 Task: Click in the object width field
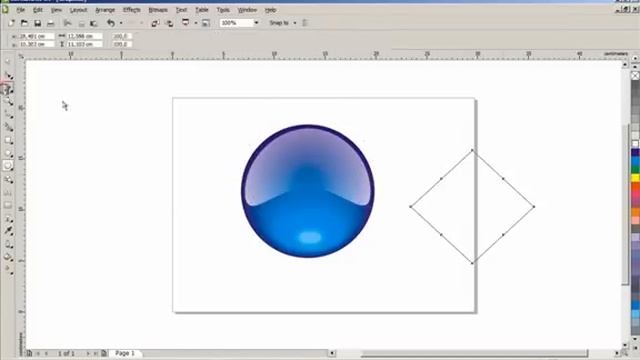84,36
